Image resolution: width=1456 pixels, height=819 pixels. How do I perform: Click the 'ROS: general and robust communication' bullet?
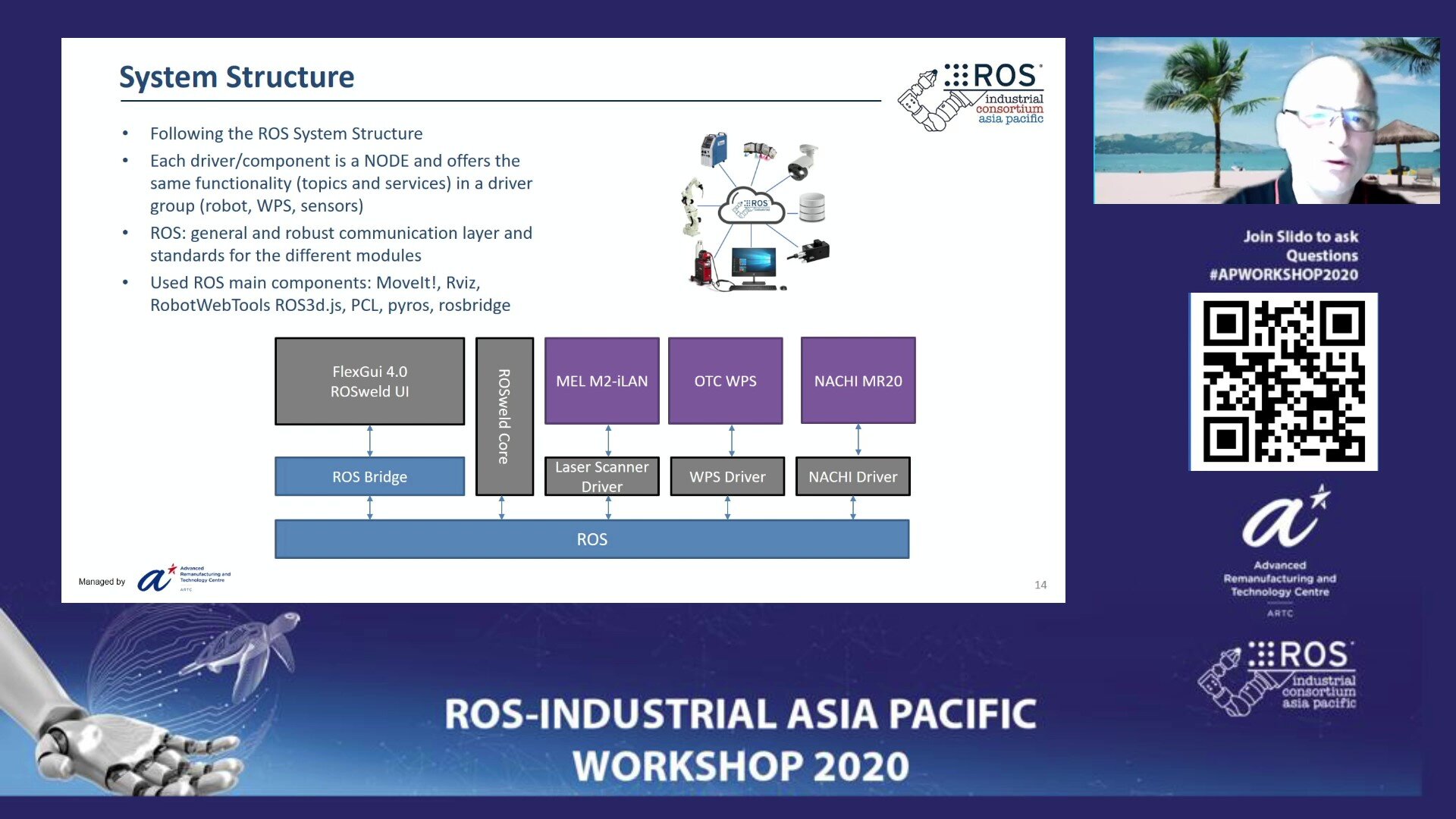pyautogui.click(x=341, y=244)
